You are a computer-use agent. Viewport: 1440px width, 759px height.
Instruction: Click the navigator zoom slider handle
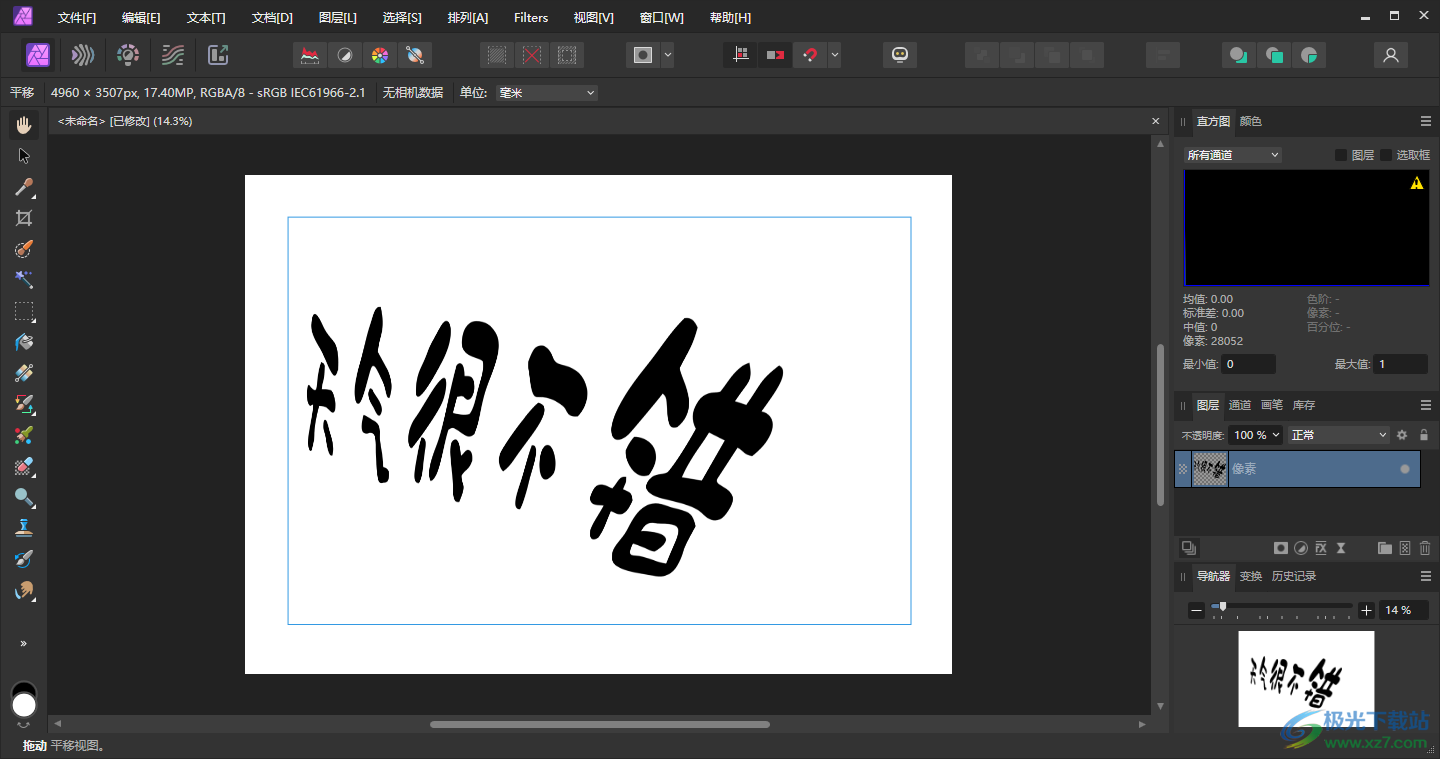pyautogui.click(x=1222, y=607)
